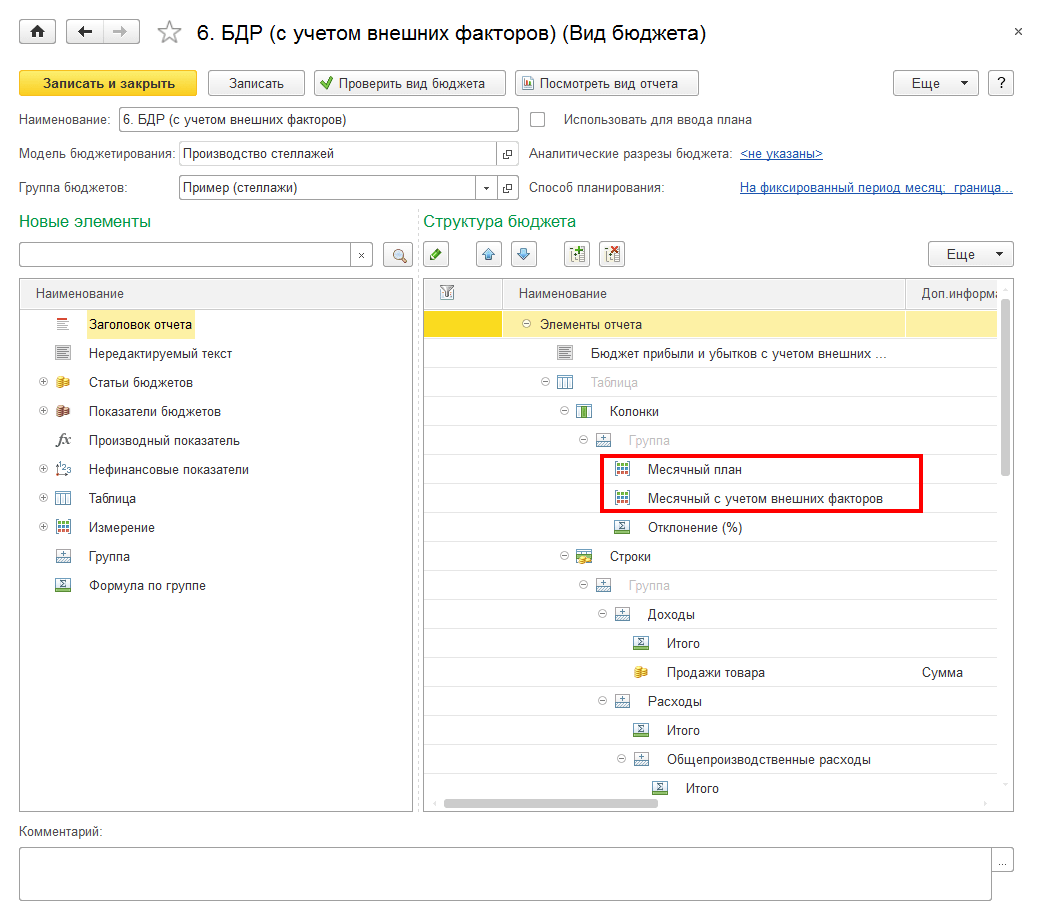The height and width of the screenshot is (915, 1040).
Task: Collapse the Колонки node in budget structure
Action: 564,411
